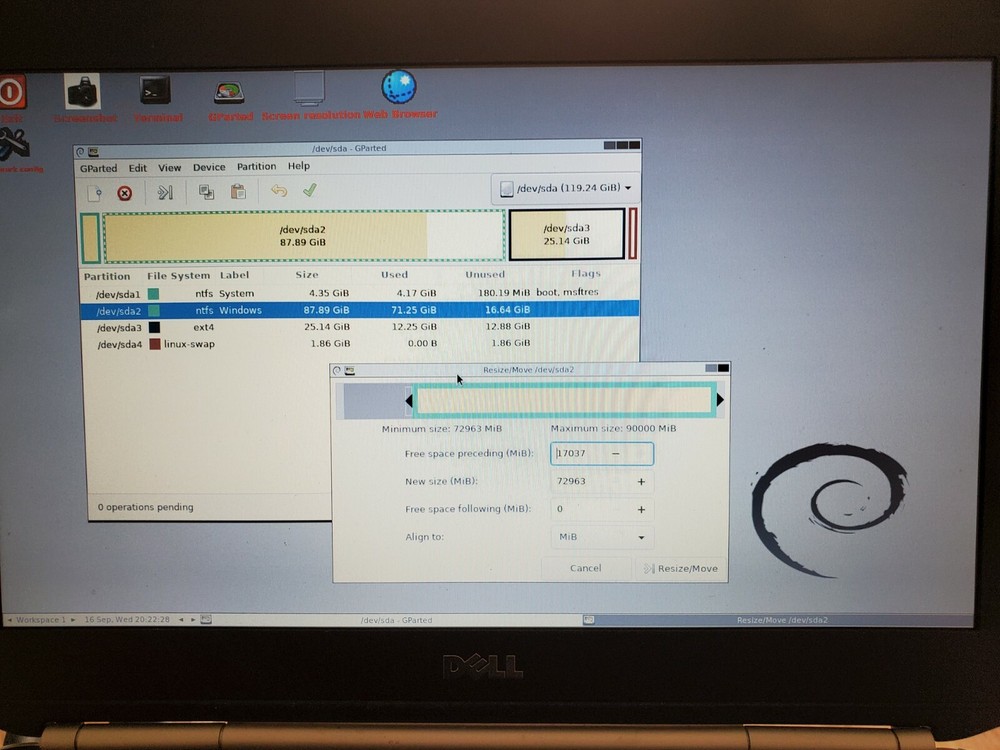Click the /dev/sda3 block in disk map

(x=566, y=234)
